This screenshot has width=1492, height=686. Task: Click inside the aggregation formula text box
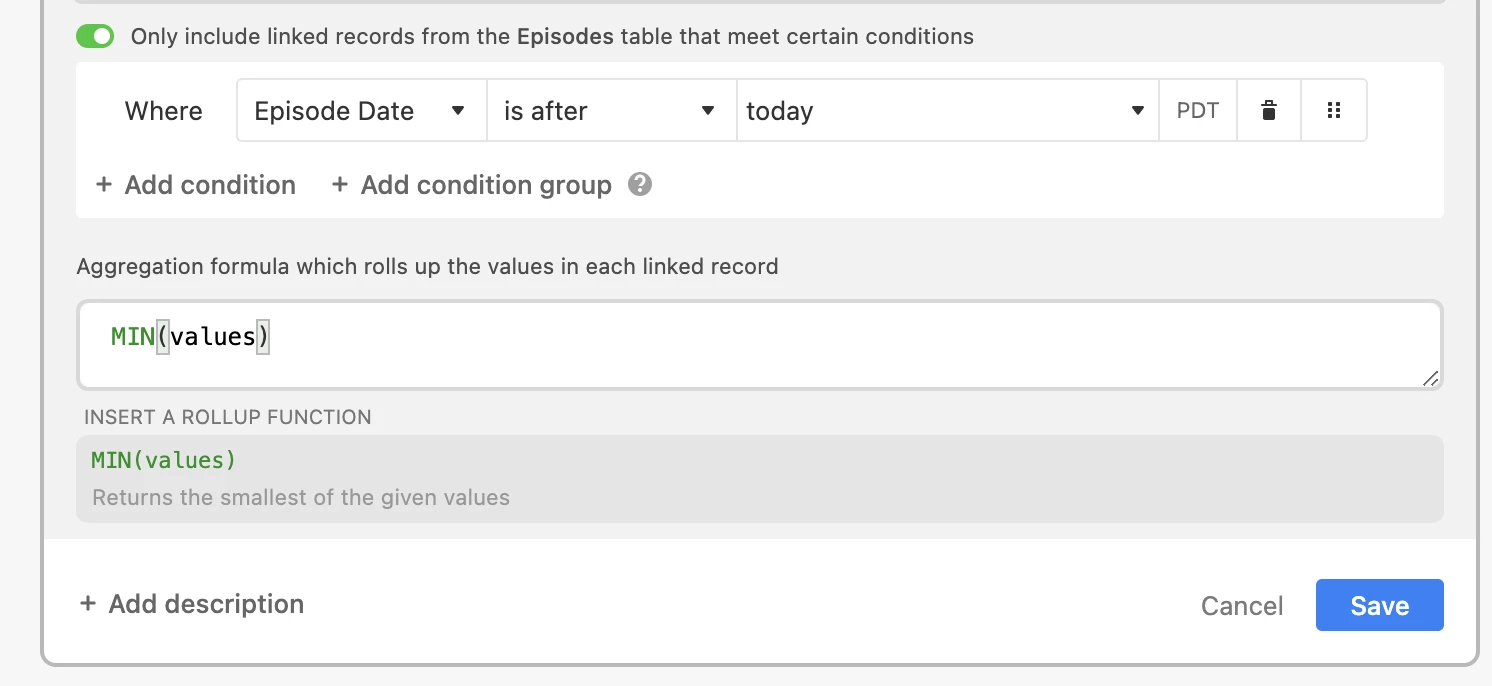click(x=760, y=345)
